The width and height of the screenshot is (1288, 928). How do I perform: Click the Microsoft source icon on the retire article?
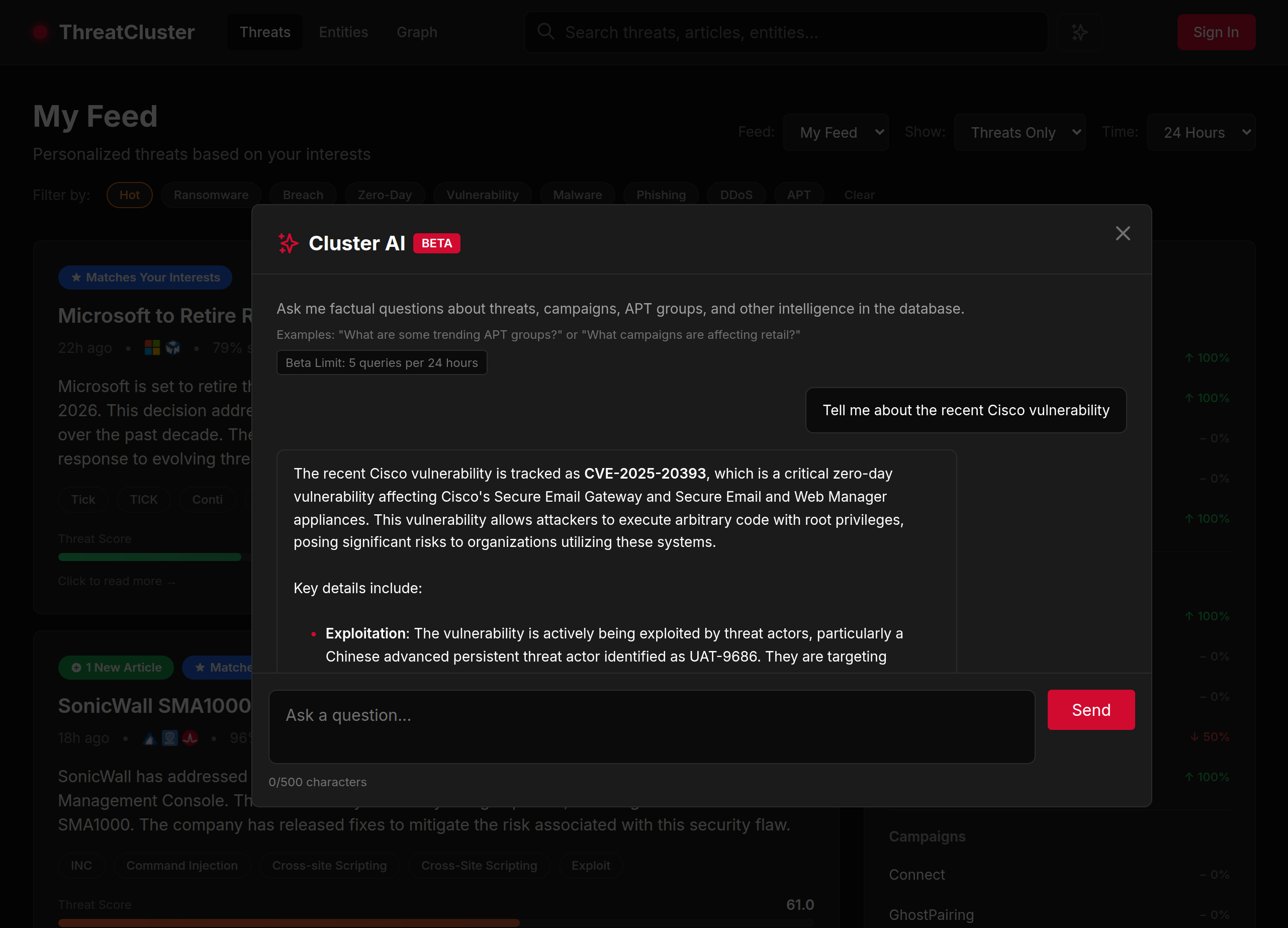coord(151,347)
